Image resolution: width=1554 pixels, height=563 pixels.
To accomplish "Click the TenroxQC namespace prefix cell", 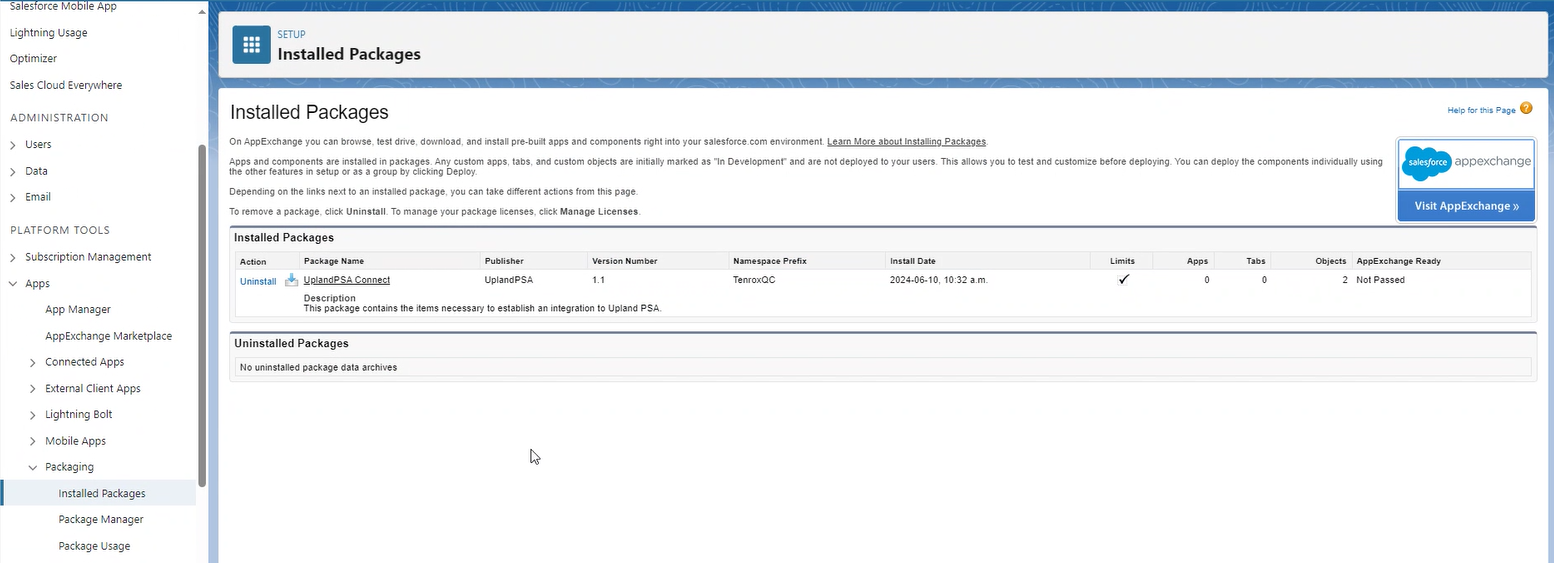I will click(x=754, y=280).
